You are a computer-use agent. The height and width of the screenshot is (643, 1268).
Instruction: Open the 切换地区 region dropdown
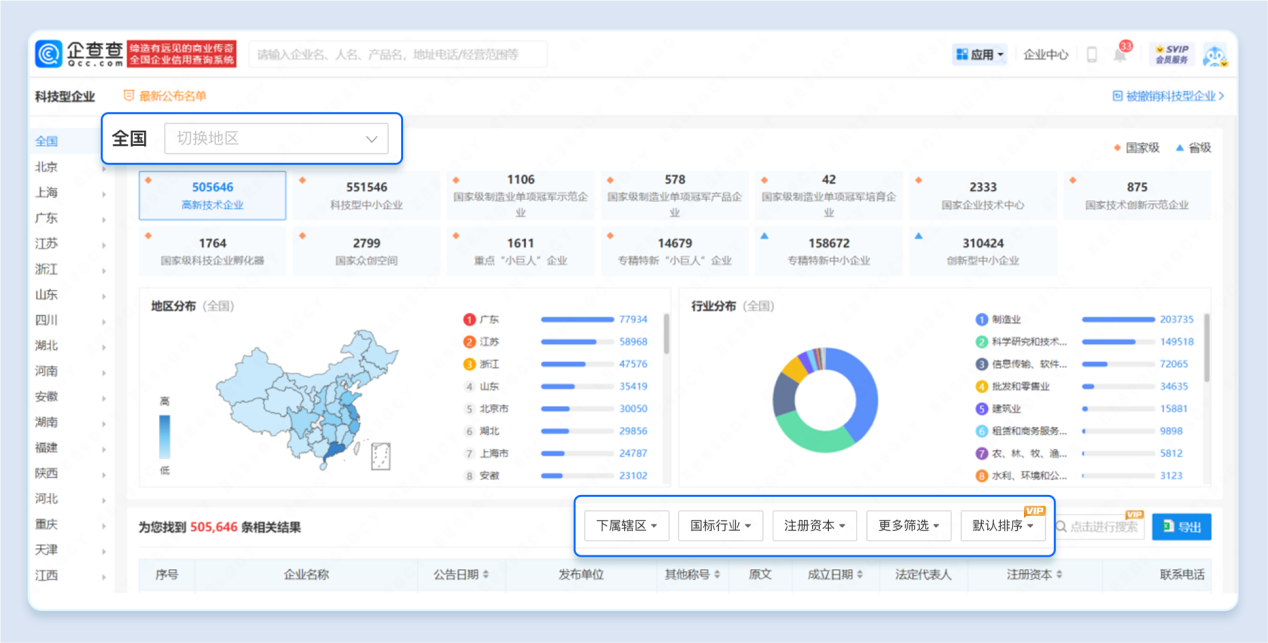(x=276, y=139)
